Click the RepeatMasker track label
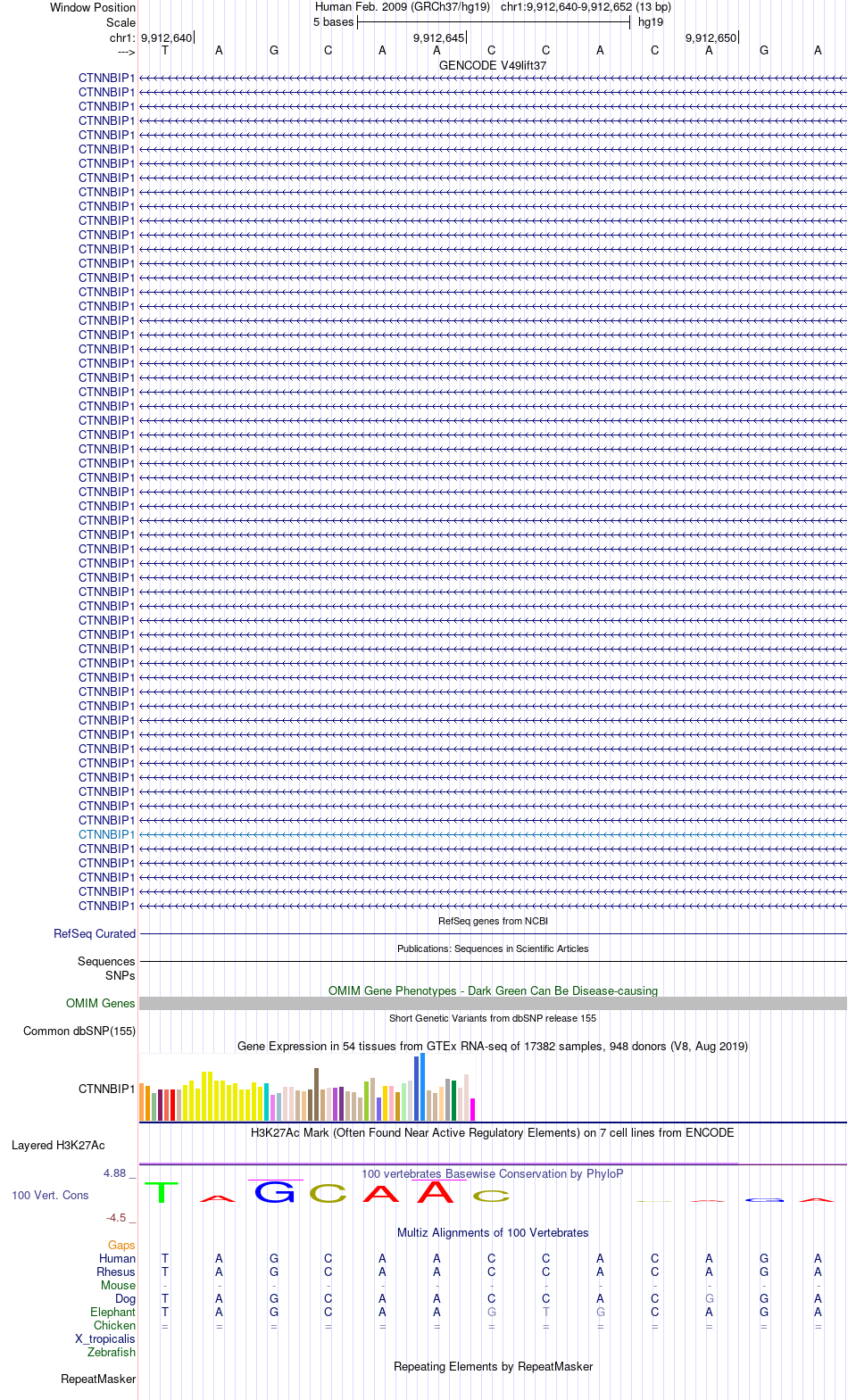Viewport: 848px width, 1400px height. pos(98,1379)
